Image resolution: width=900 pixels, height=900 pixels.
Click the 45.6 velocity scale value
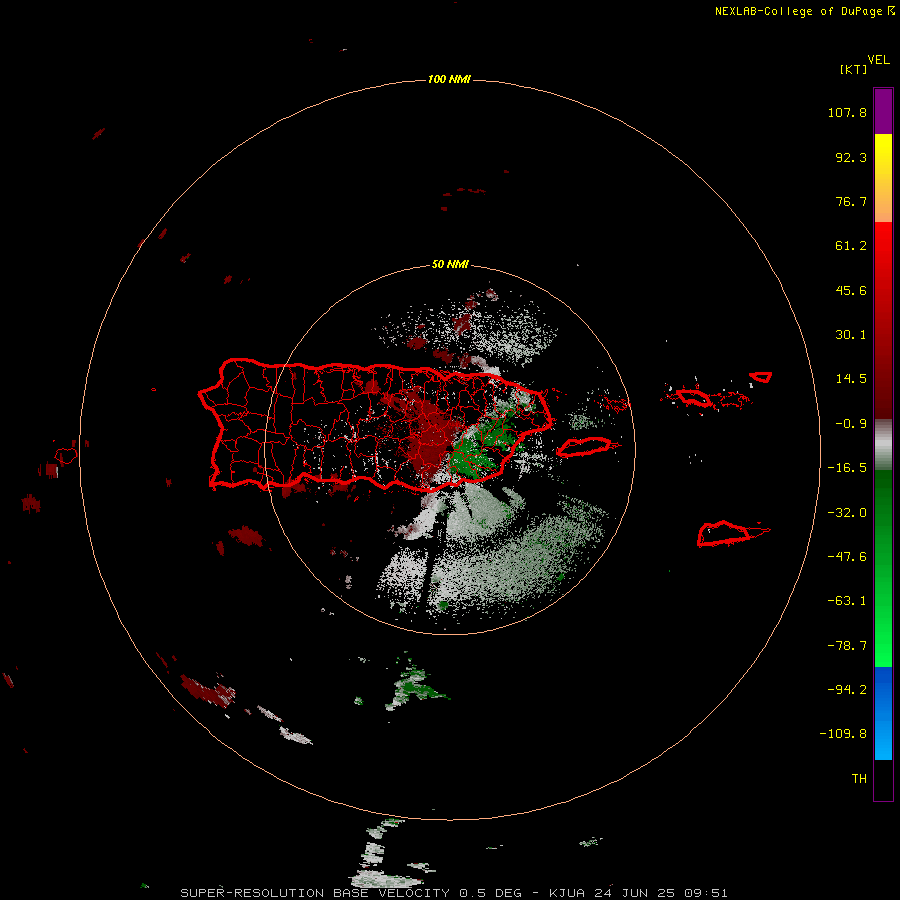click(x=851, y=290)
